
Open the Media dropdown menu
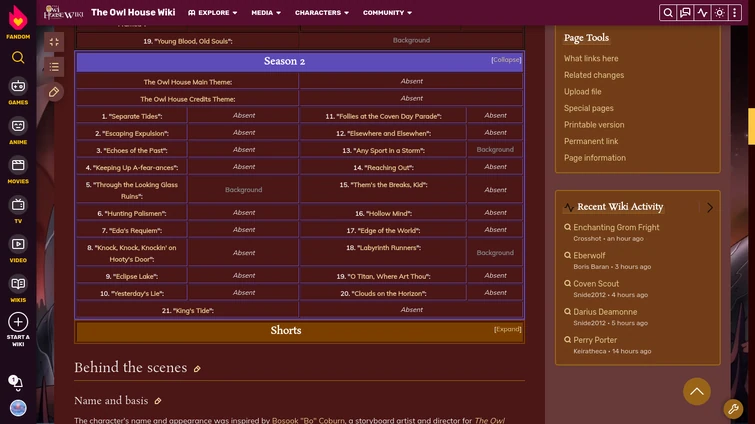[266, 13]
